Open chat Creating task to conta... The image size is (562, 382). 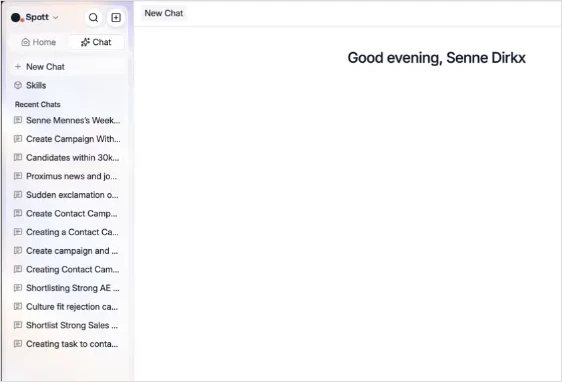pyautogui.click(x=69, y=344)
